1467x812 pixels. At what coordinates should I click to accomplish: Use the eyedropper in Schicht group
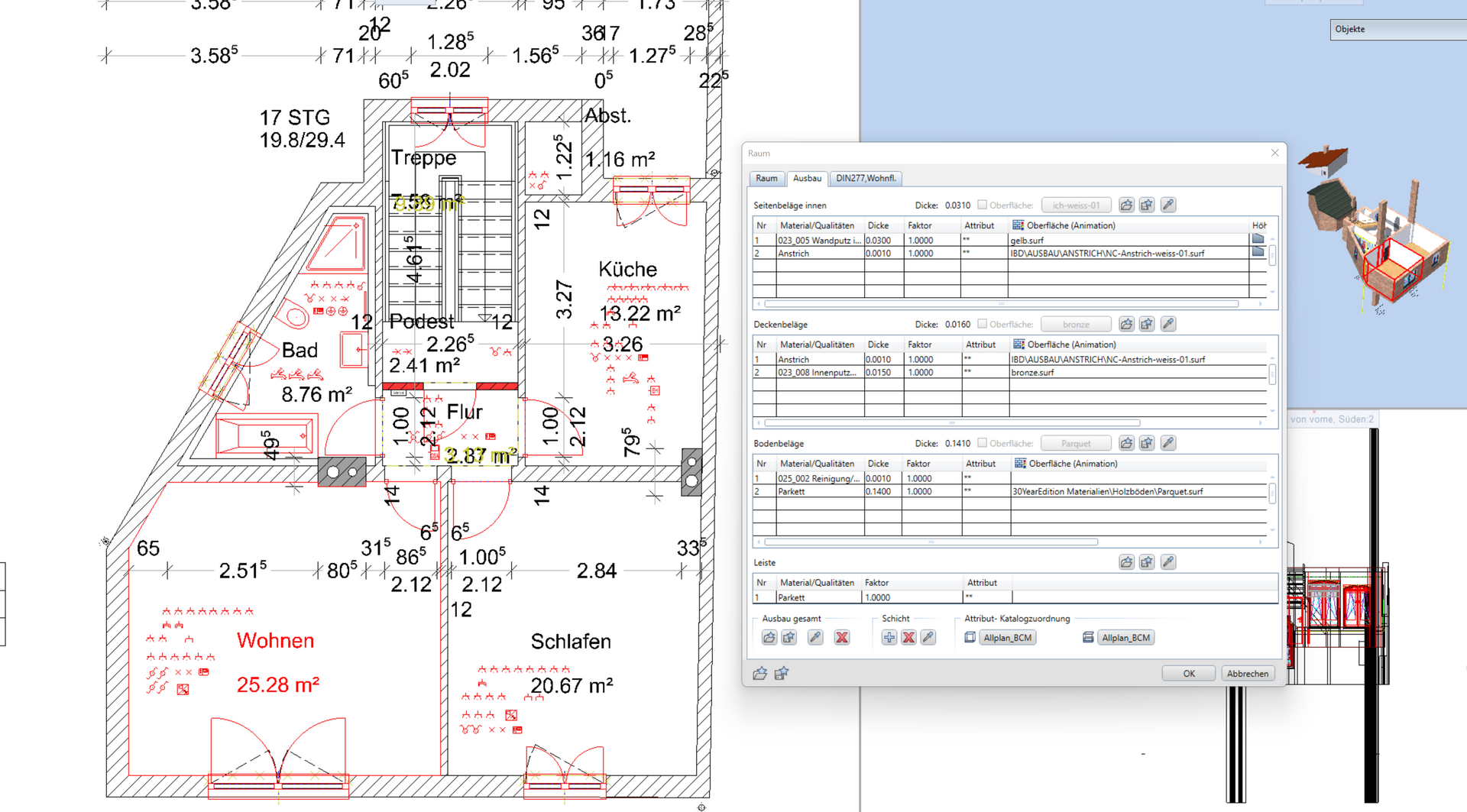[928, 637]
